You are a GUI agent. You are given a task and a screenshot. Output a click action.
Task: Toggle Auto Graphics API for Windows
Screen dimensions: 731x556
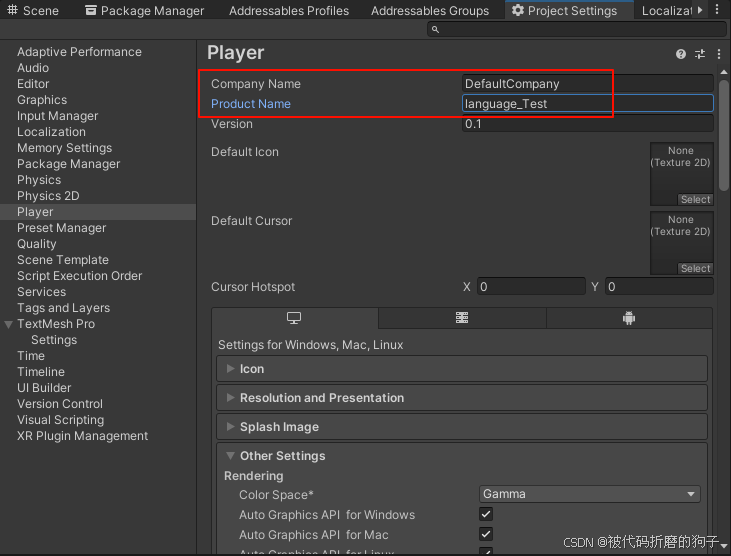[486, 515]
